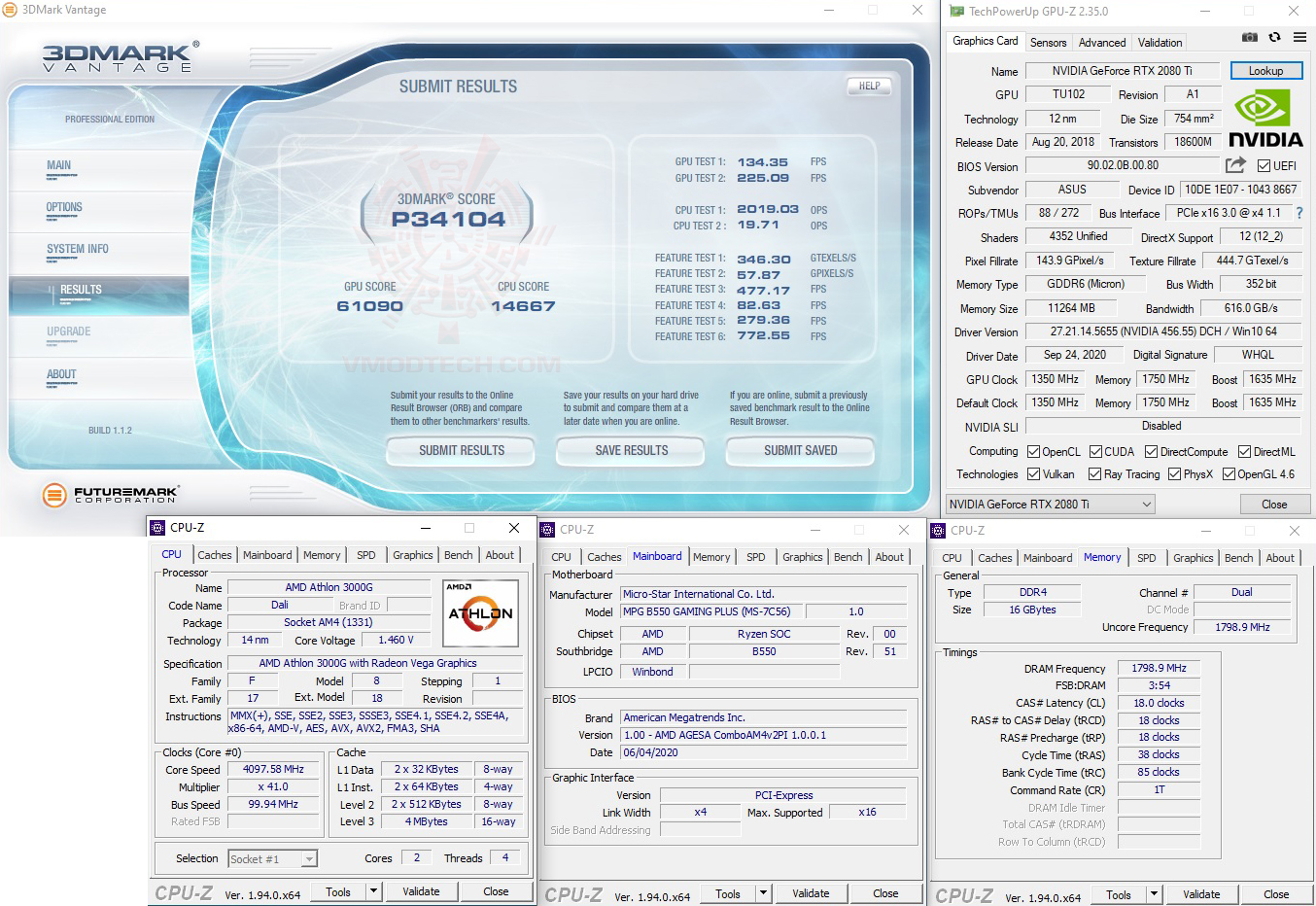Click the GPU name field 'NVIDIA GeForce RTX 2080 Ti'
The height and width of the screenshot is (906, 1316).
coord(1122,71)
